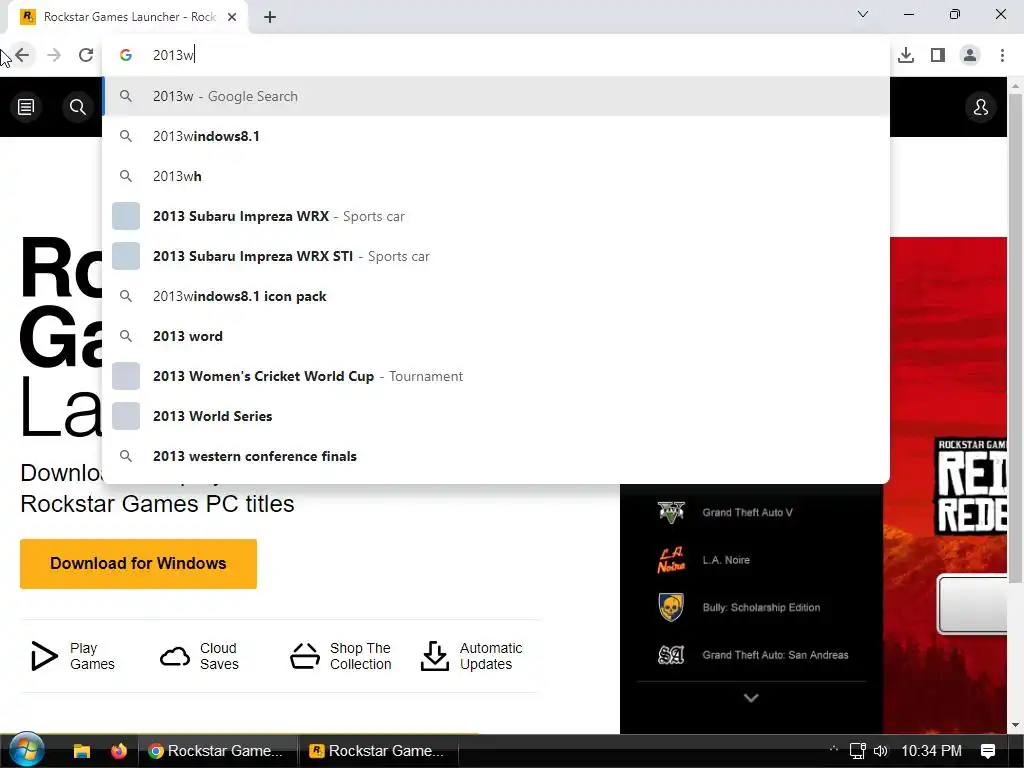Click 'L.A. Noire' game title text
The height and width of the screenshot is (768, 1024).
[726, 560]
